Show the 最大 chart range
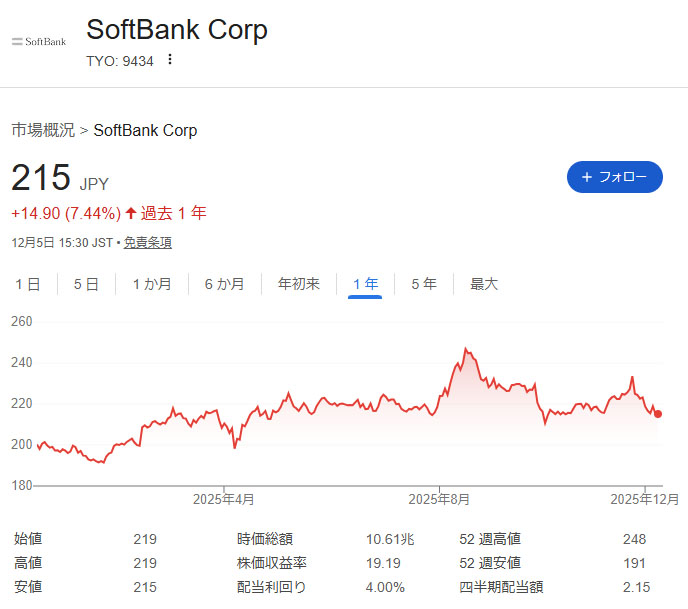 point(484,284)
